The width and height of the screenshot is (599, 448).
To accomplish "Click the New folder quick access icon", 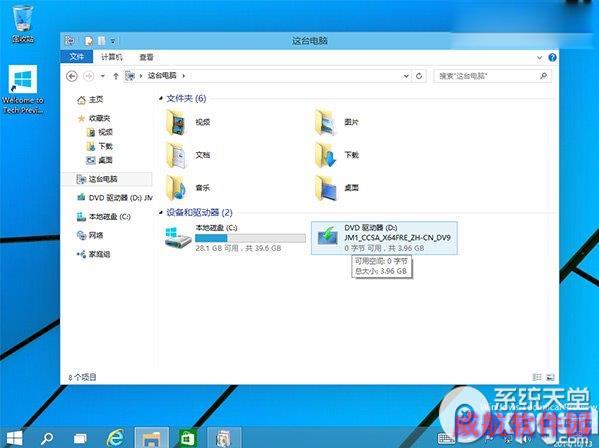I will click(x=101, y=40).
